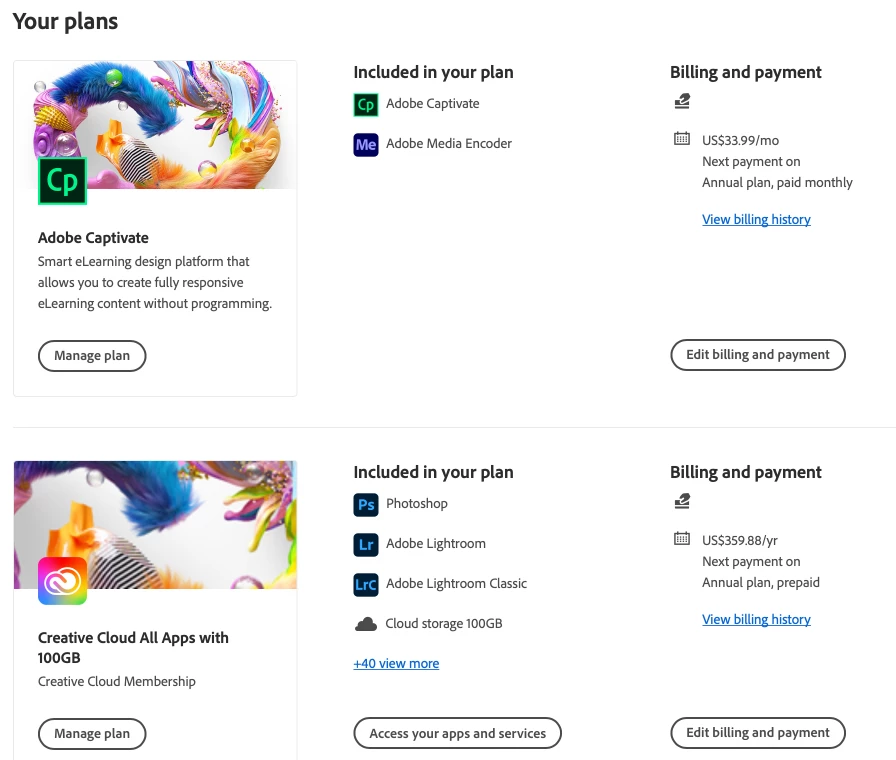Click the payment method icon for Captivate plan

point(682,101)
